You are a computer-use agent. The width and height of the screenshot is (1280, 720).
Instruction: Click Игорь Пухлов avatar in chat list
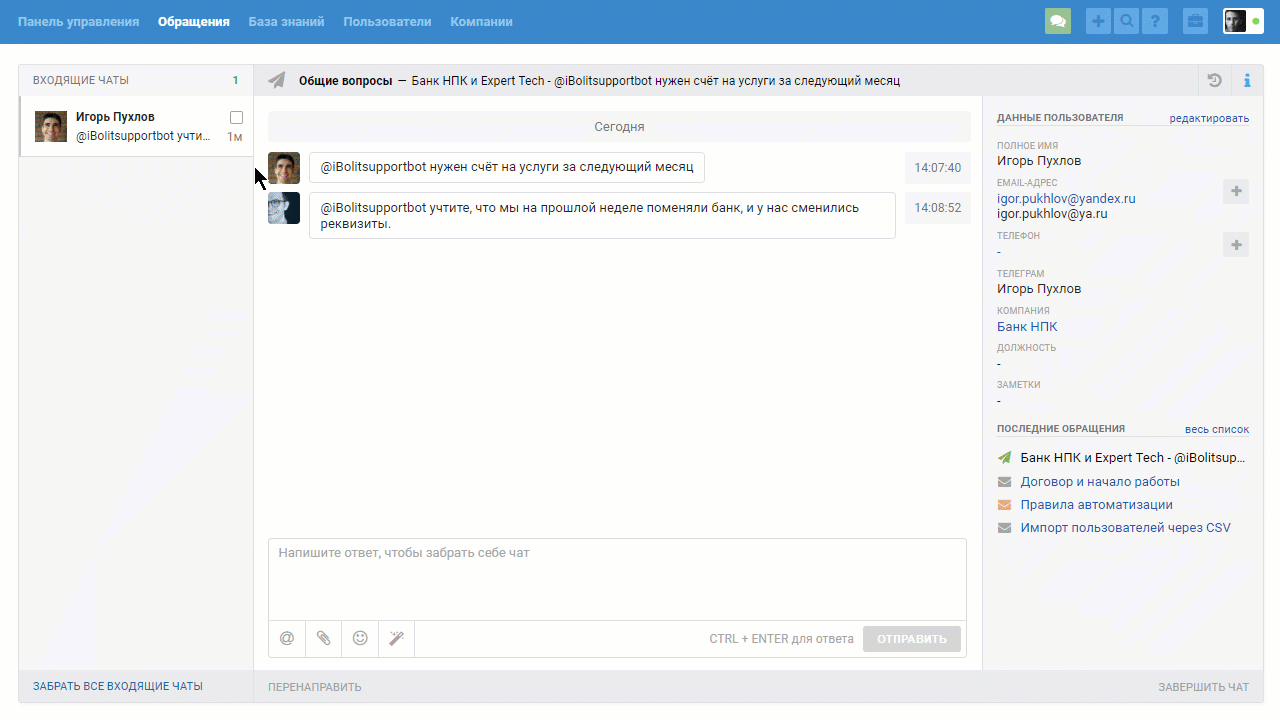(51, 127)
